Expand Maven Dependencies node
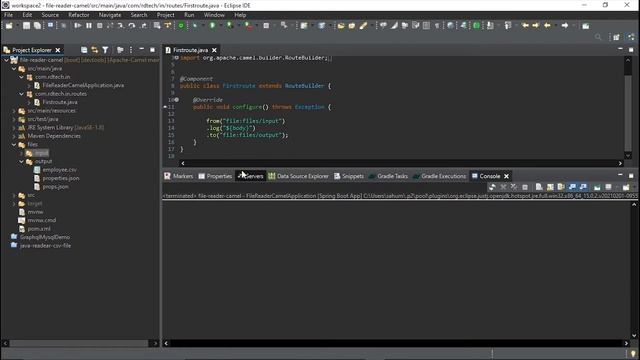 14,136
